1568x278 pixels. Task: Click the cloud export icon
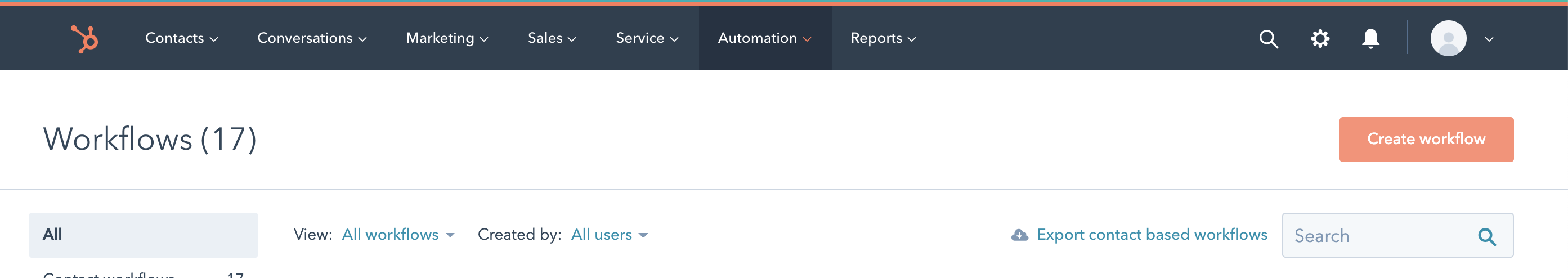pos(1020,235)
